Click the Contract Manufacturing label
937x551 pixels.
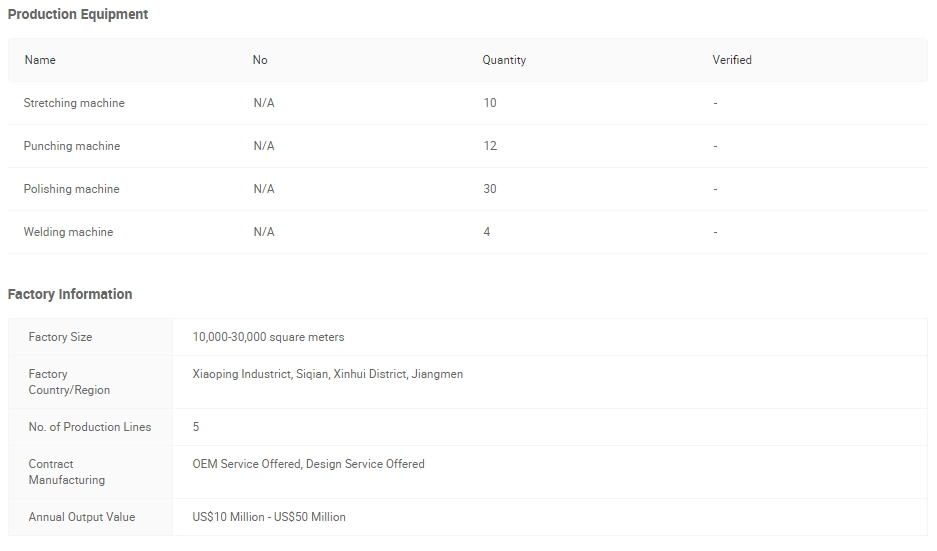coord(67,472)
